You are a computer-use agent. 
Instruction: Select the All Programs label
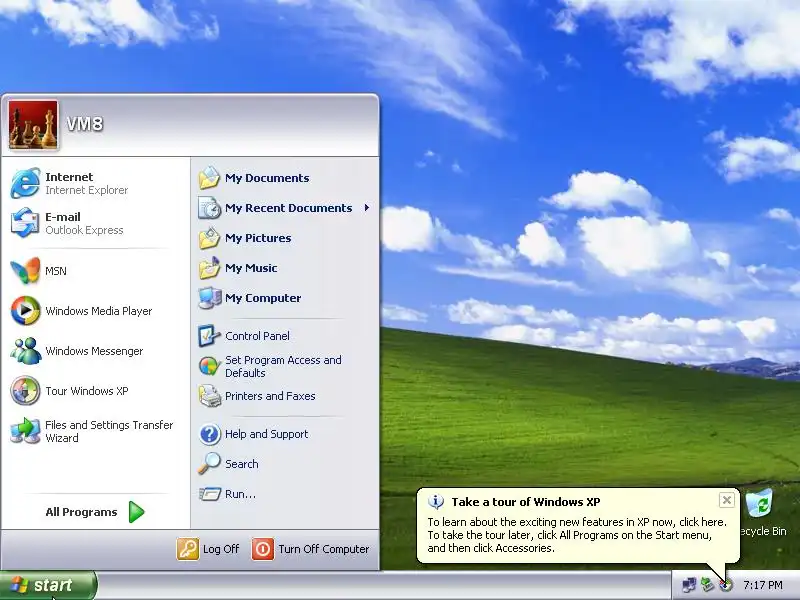click(81, 512)
